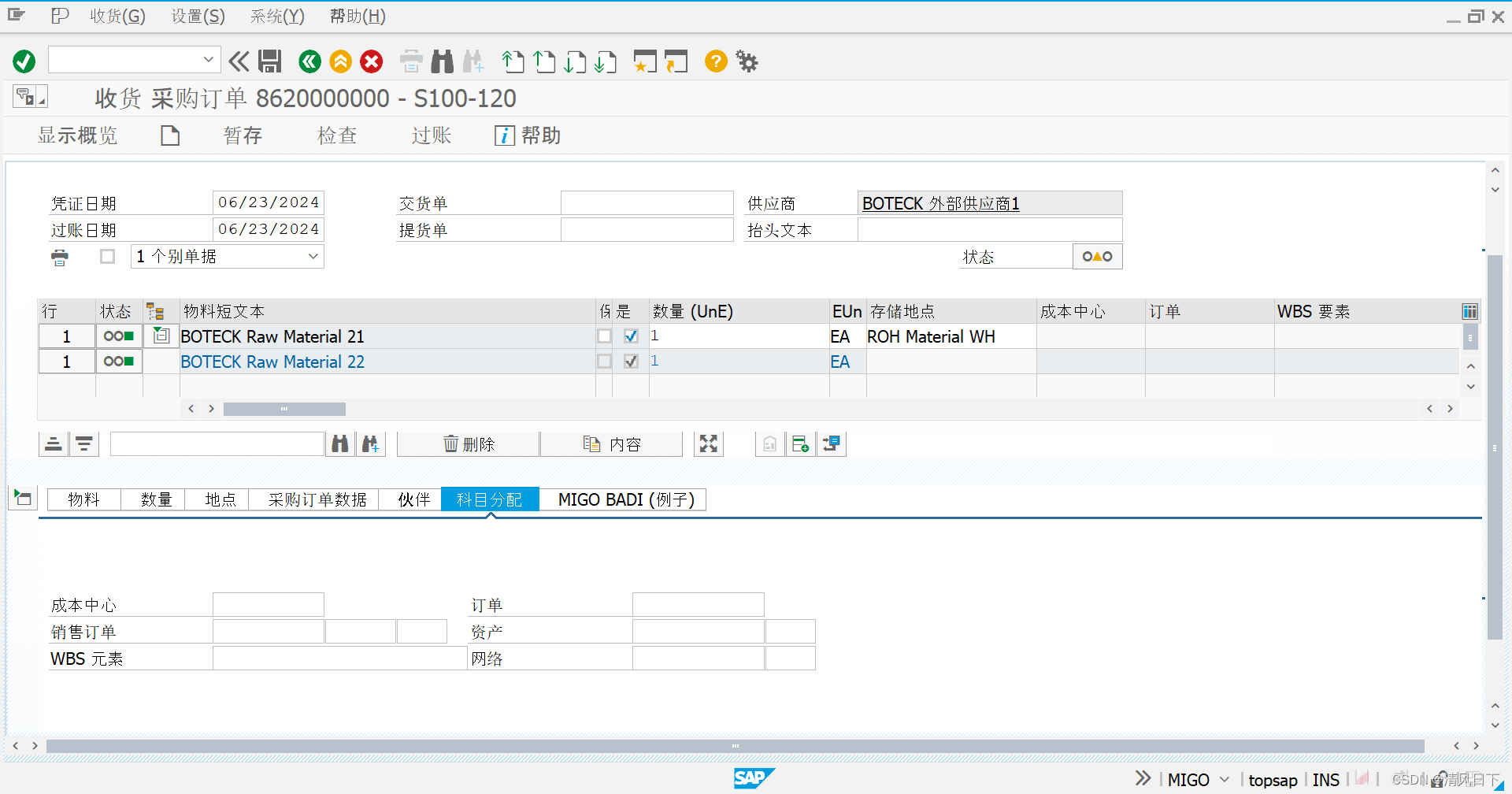Click the binoculars search icon beside item search field
Screen dimensions: 1512x794
tap(340, 444)
